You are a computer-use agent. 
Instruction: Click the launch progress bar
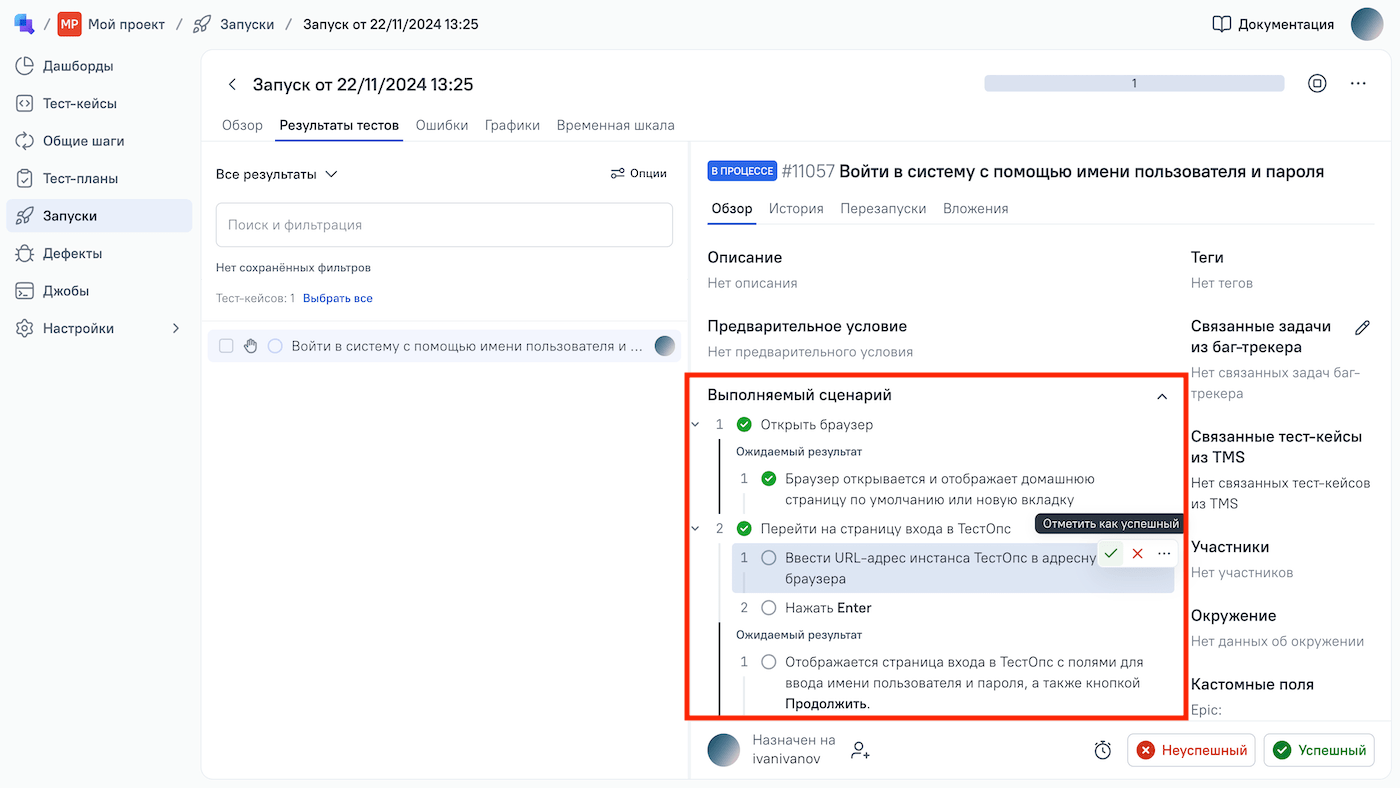1134,84
